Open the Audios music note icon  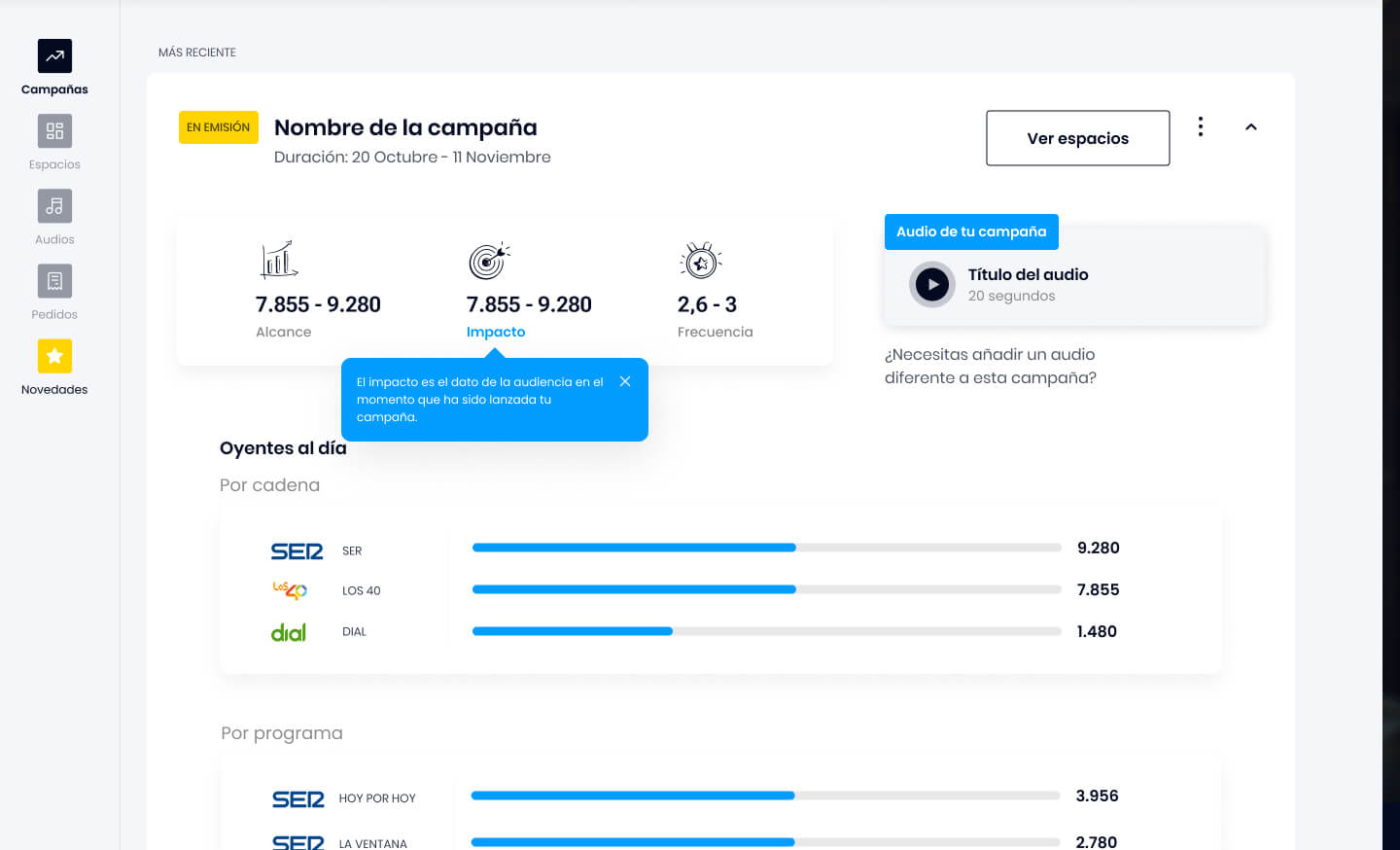54,206
